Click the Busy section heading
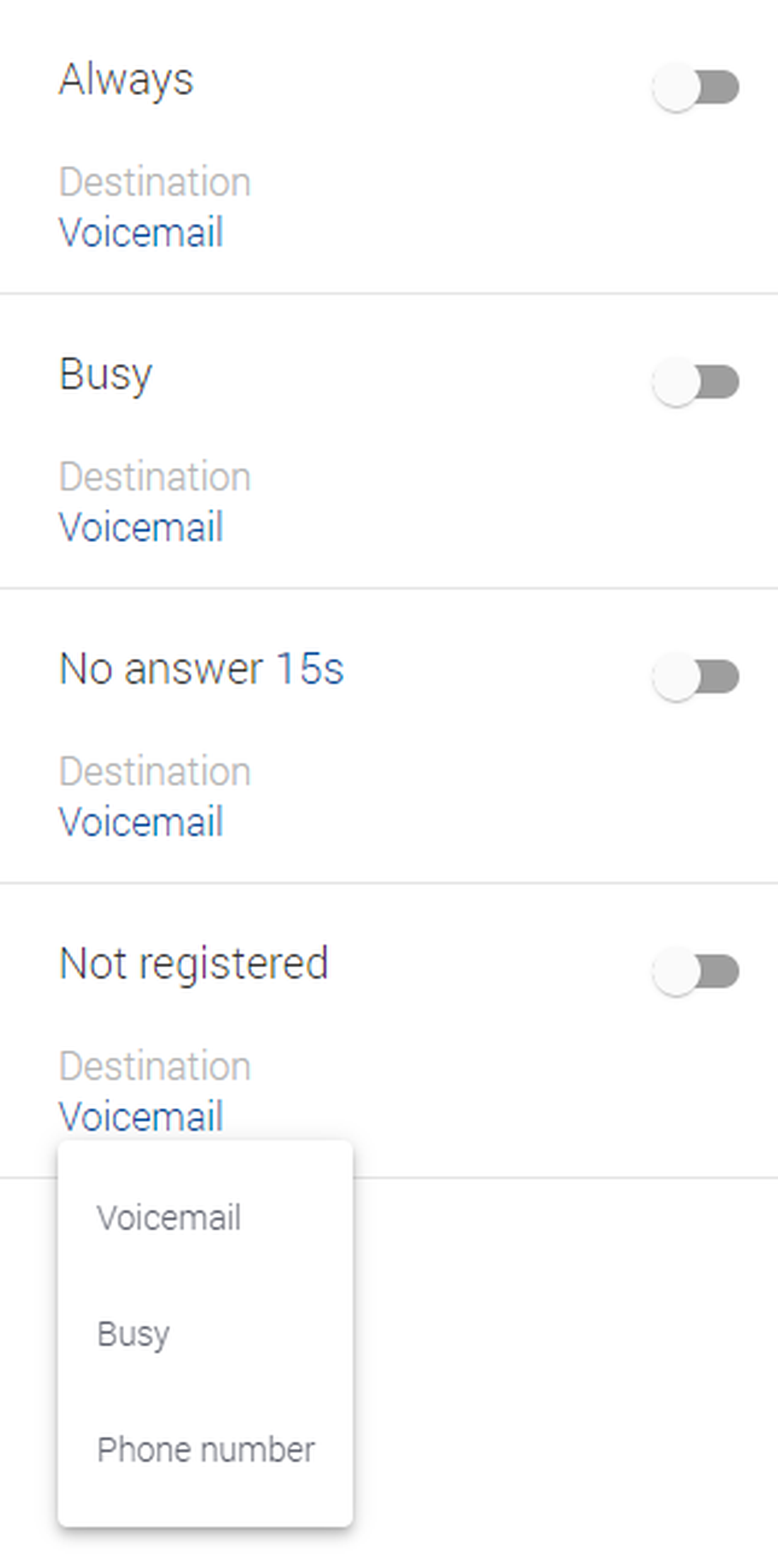The width and height of the screenshot is (778, 1568). click(x=105, y=374)
